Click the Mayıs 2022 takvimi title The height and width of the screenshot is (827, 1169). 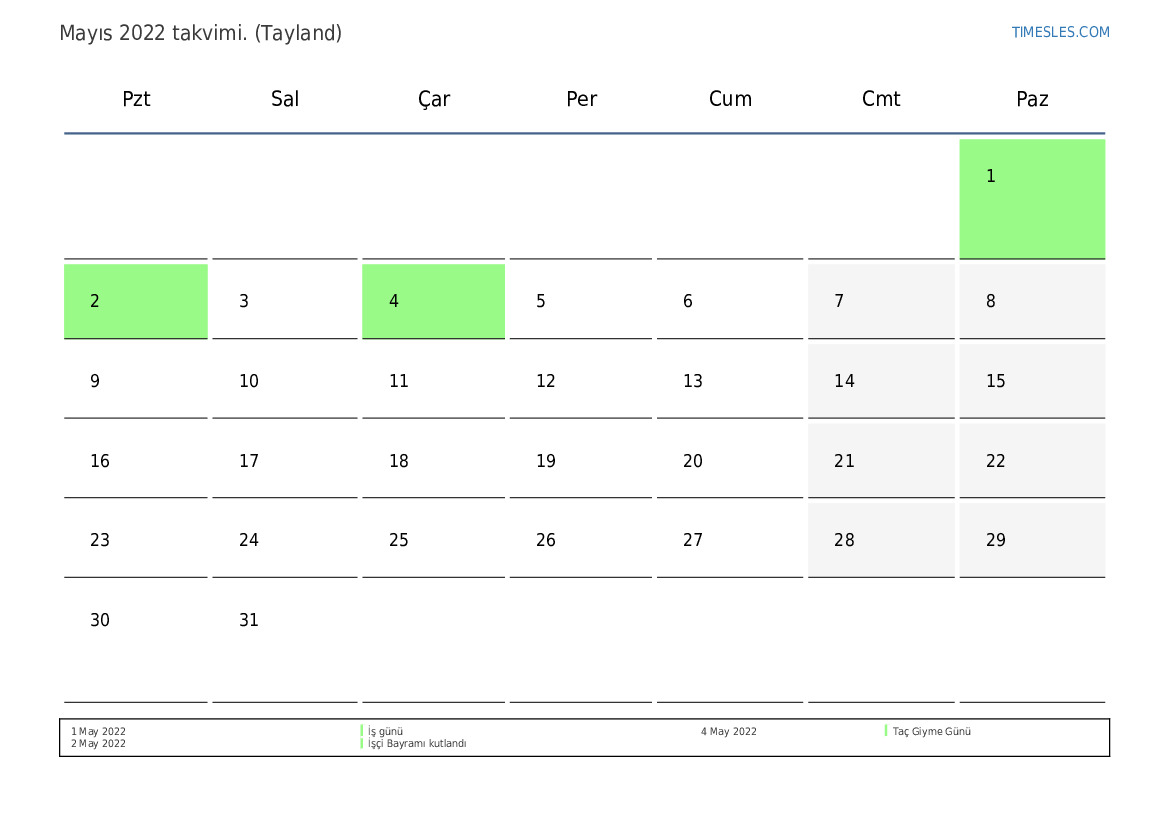coord(200,33)
